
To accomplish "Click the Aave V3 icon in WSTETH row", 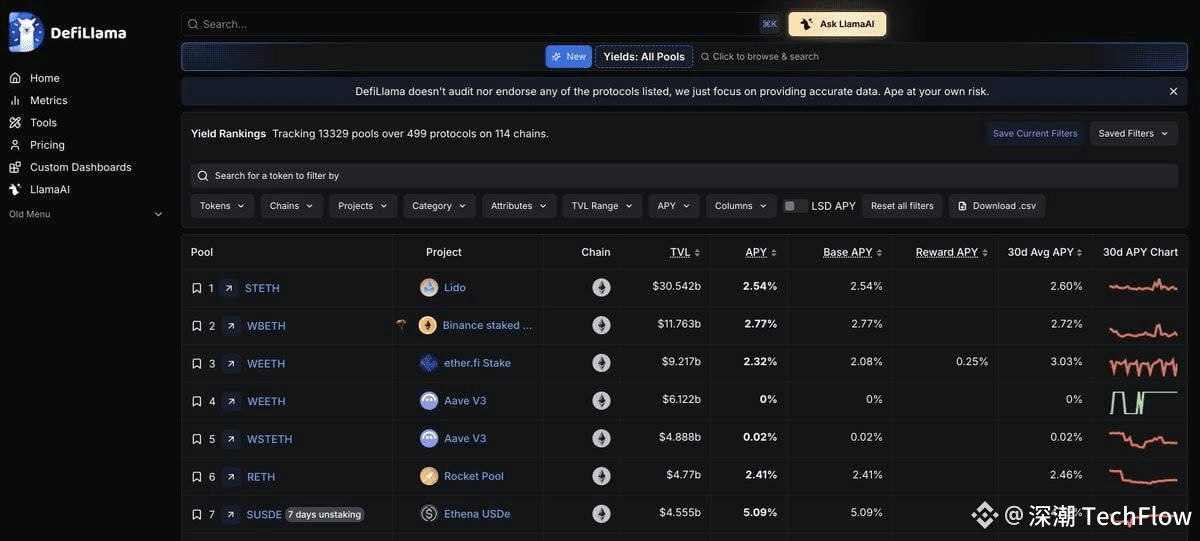I will coord(429,438).
